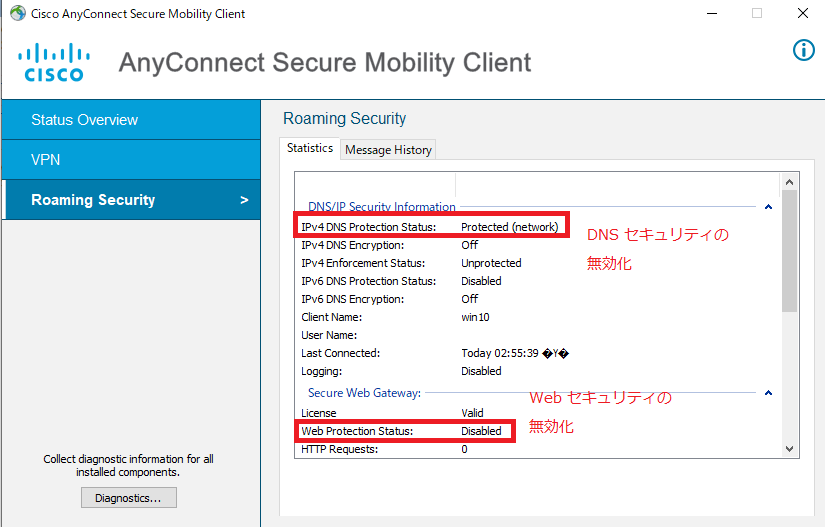Click the Protected (network) value
The height and width of the screenshot is (527, 825).
coord(509,227)
